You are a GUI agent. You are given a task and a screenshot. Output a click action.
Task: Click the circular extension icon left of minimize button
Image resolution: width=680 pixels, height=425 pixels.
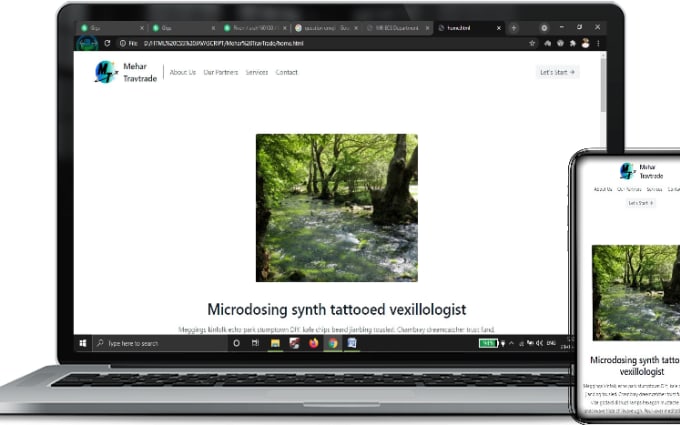544,28
